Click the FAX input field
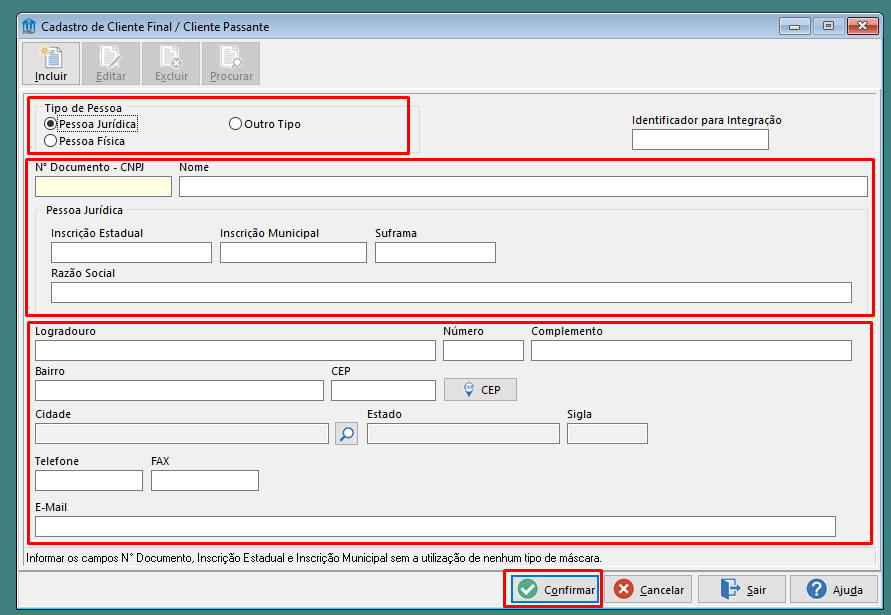891x615 pixels. click(205, 480)
